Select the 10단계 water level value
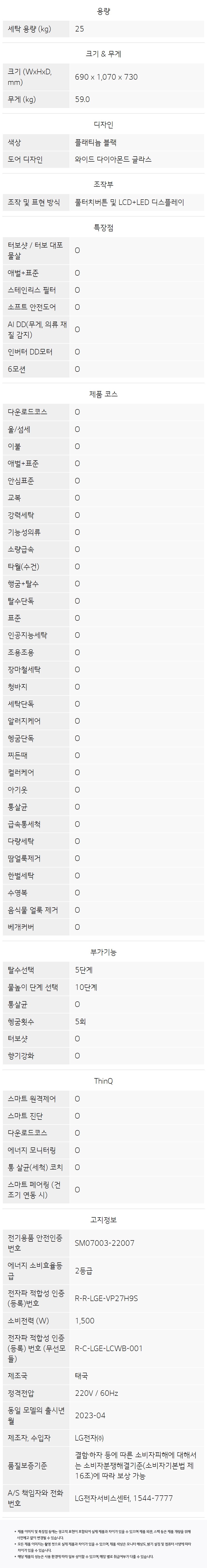The width and height of the screenshot is (207, 1568). click(x=86, y=987)
